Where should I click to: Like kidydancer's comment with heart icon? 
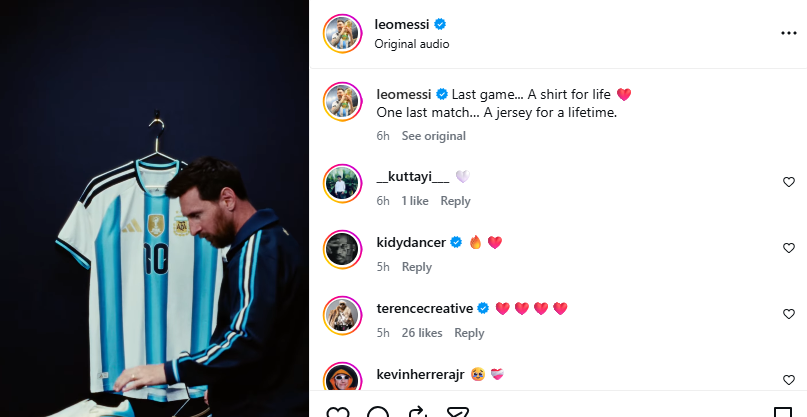pos(788,248)
